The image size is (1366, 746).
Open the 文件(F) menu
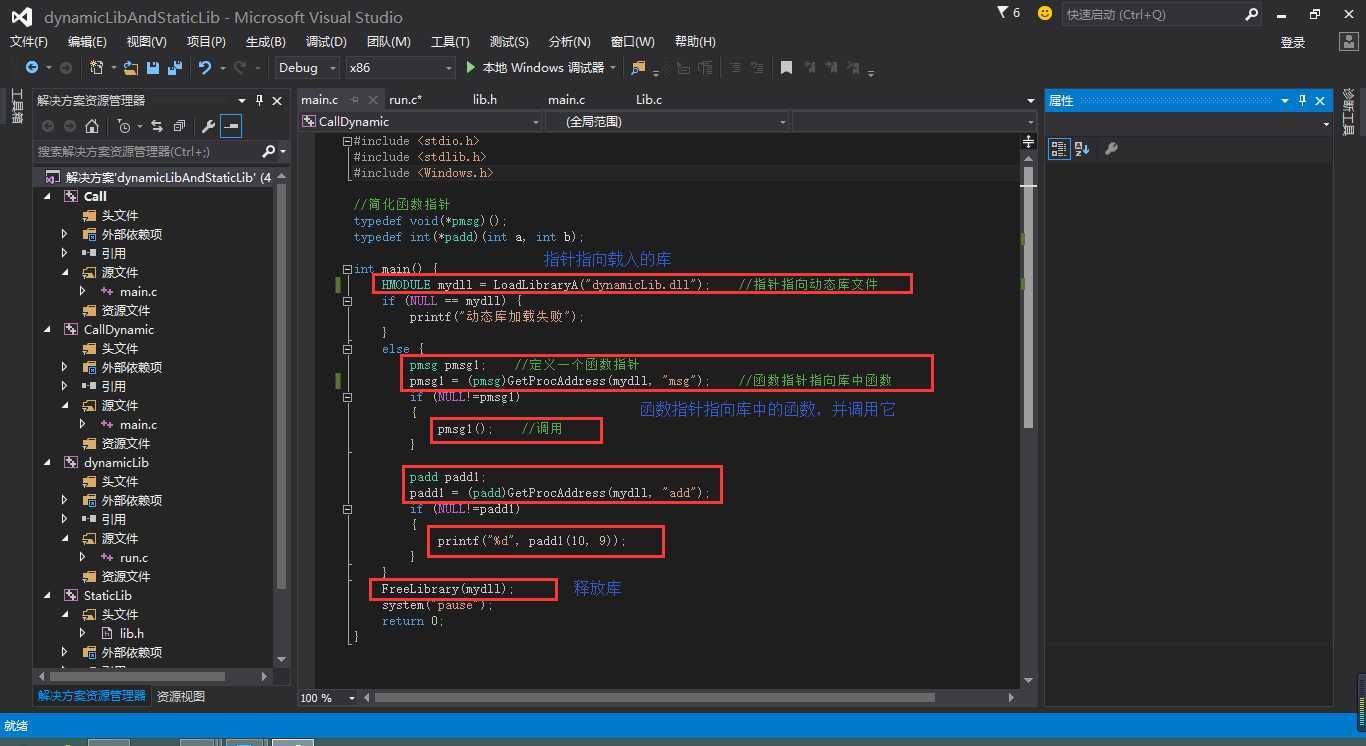(x=29, y=42)
